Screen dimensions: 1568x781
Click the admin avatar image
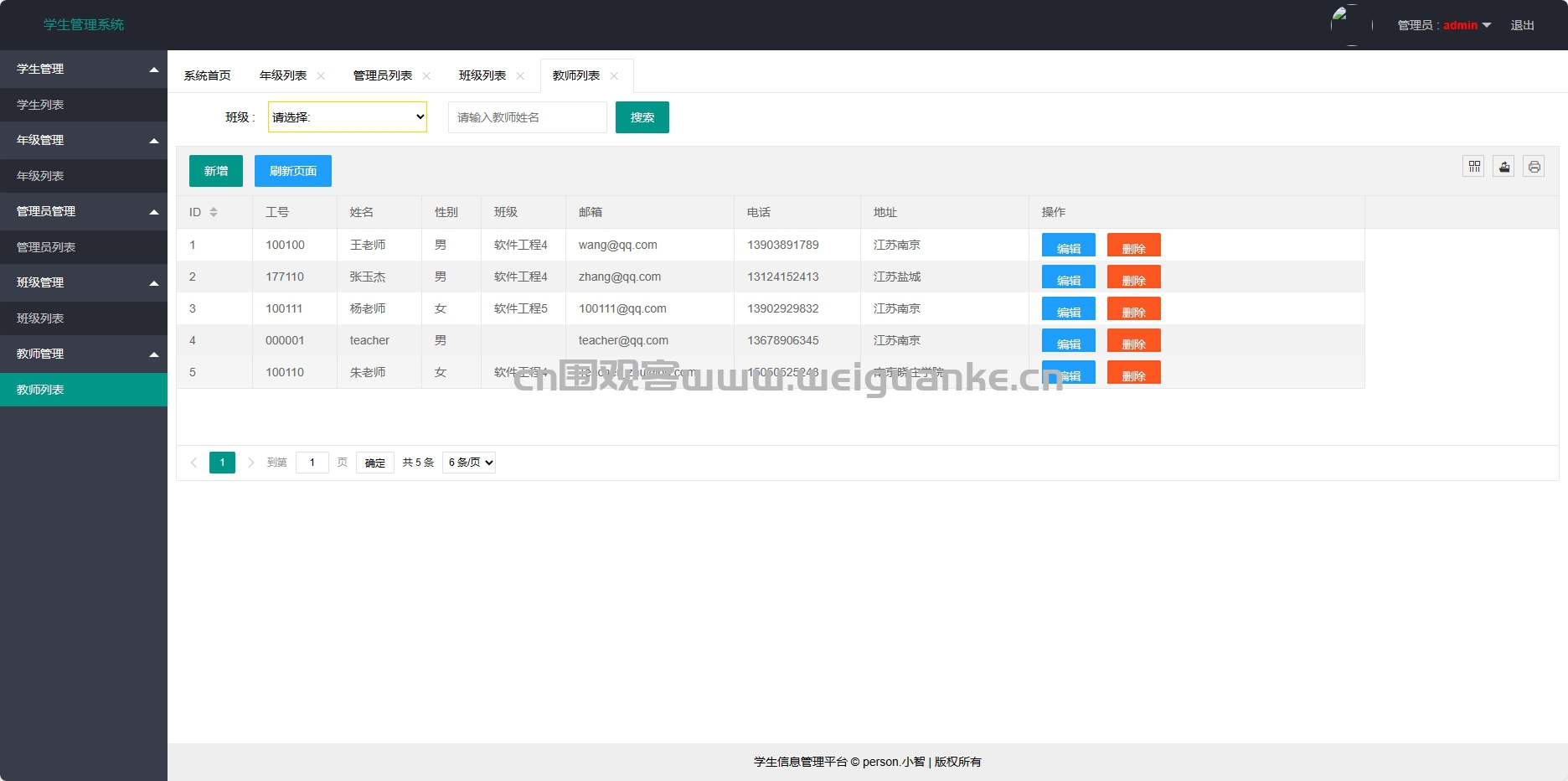[1351, 25]
